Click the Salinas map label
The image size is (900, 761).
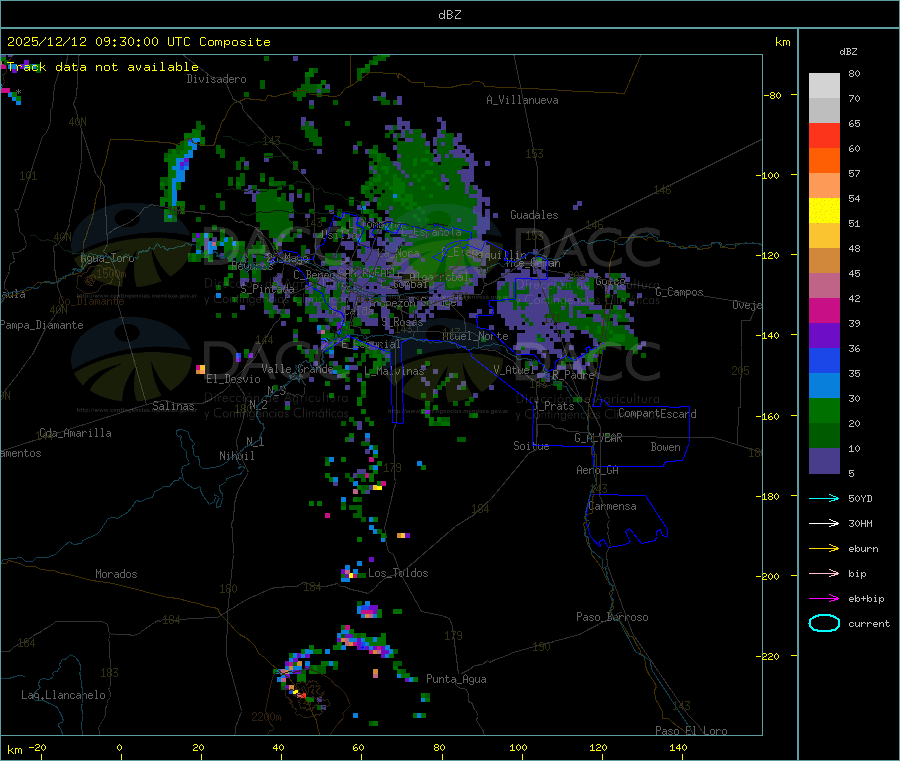(x=173, y=406)
